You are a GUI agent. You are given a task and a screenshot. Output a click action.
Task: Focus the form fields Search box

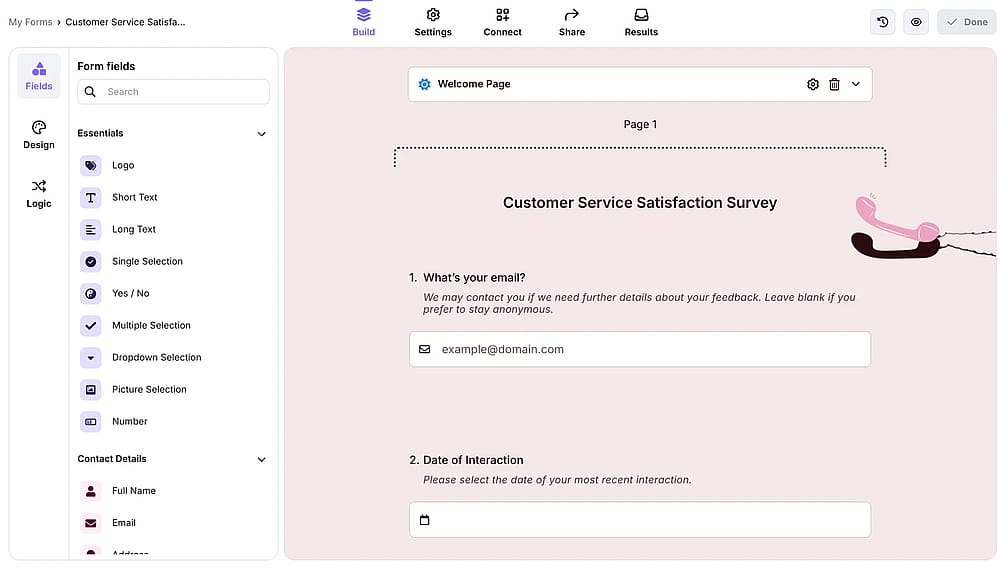coord(173,92)
